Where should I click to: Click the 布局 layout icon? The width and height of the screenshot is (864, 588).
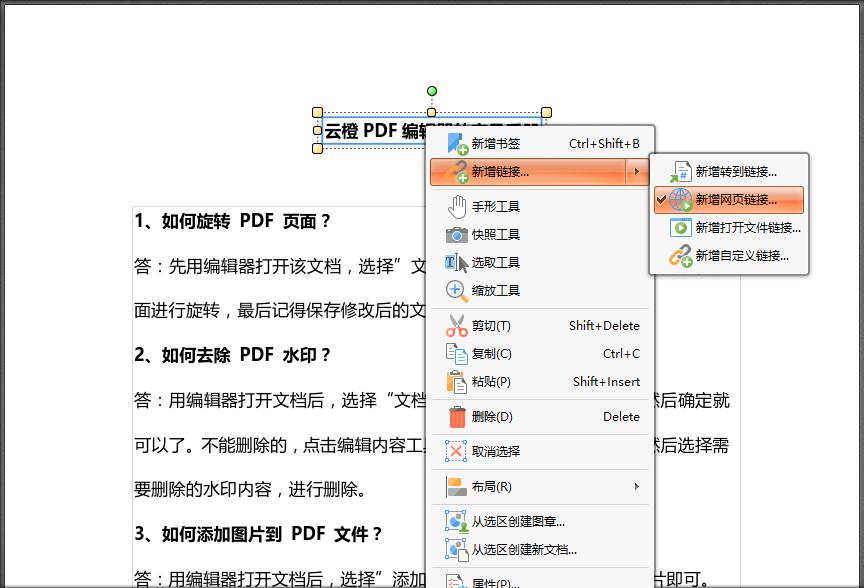[457, 487]
